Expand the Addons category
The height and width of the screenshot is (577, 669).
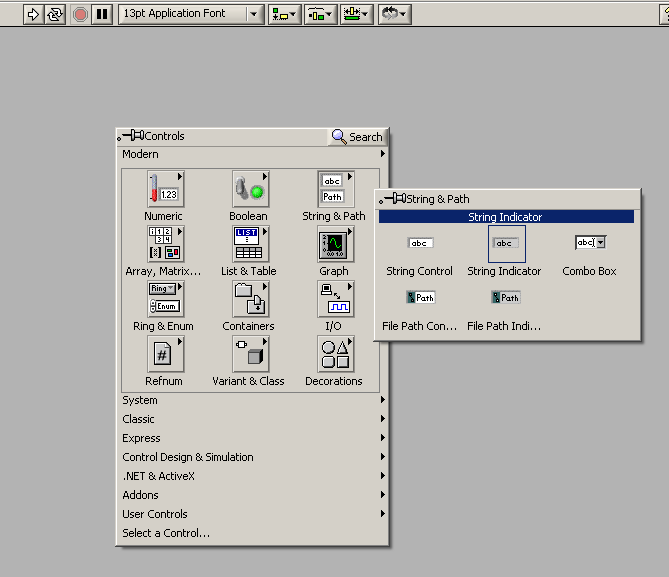(x=253, y=495)
